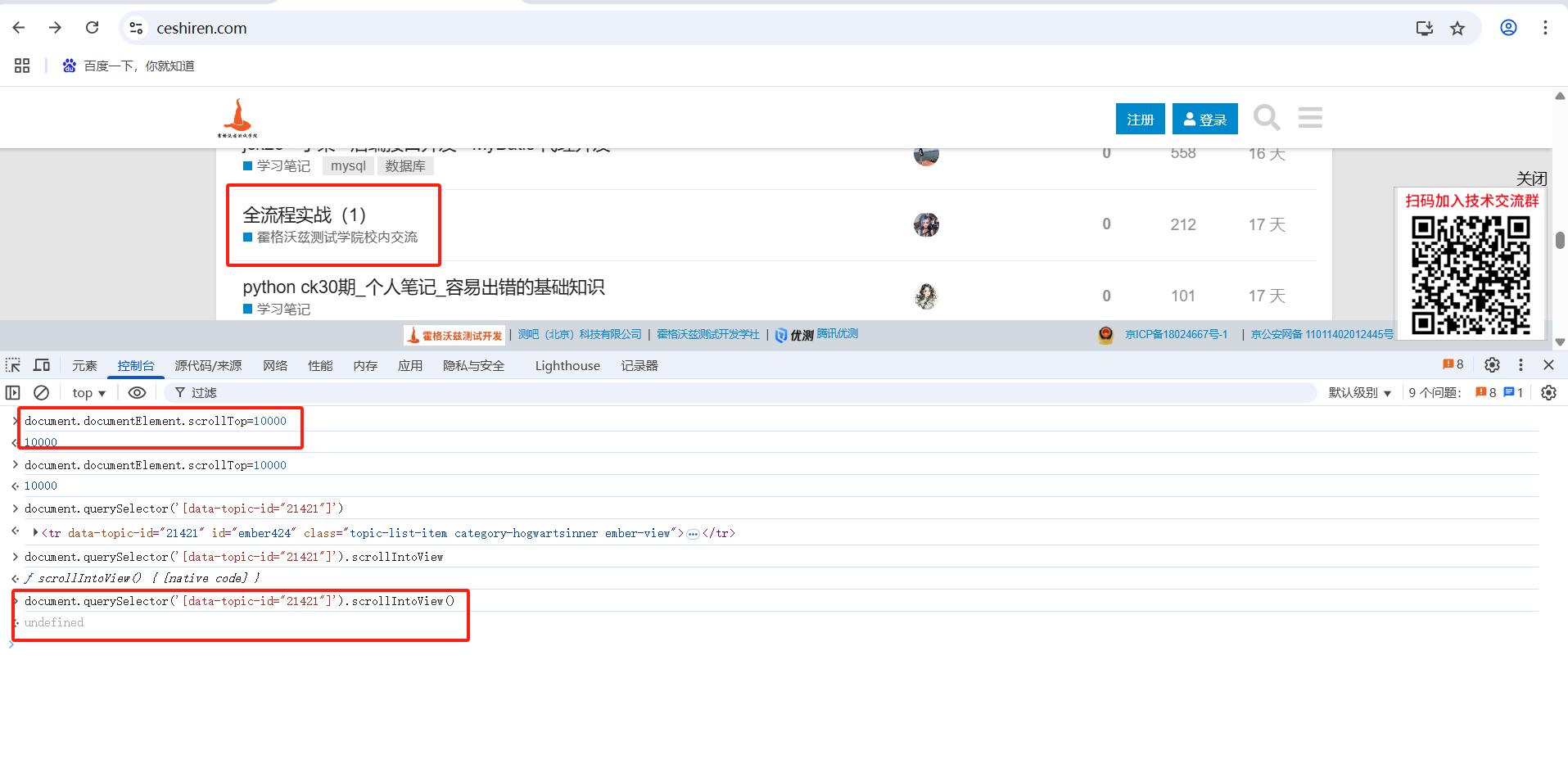Toggle the console sidebar panel icon
This screenshot has width=1568, height=782.
(13, 393)
